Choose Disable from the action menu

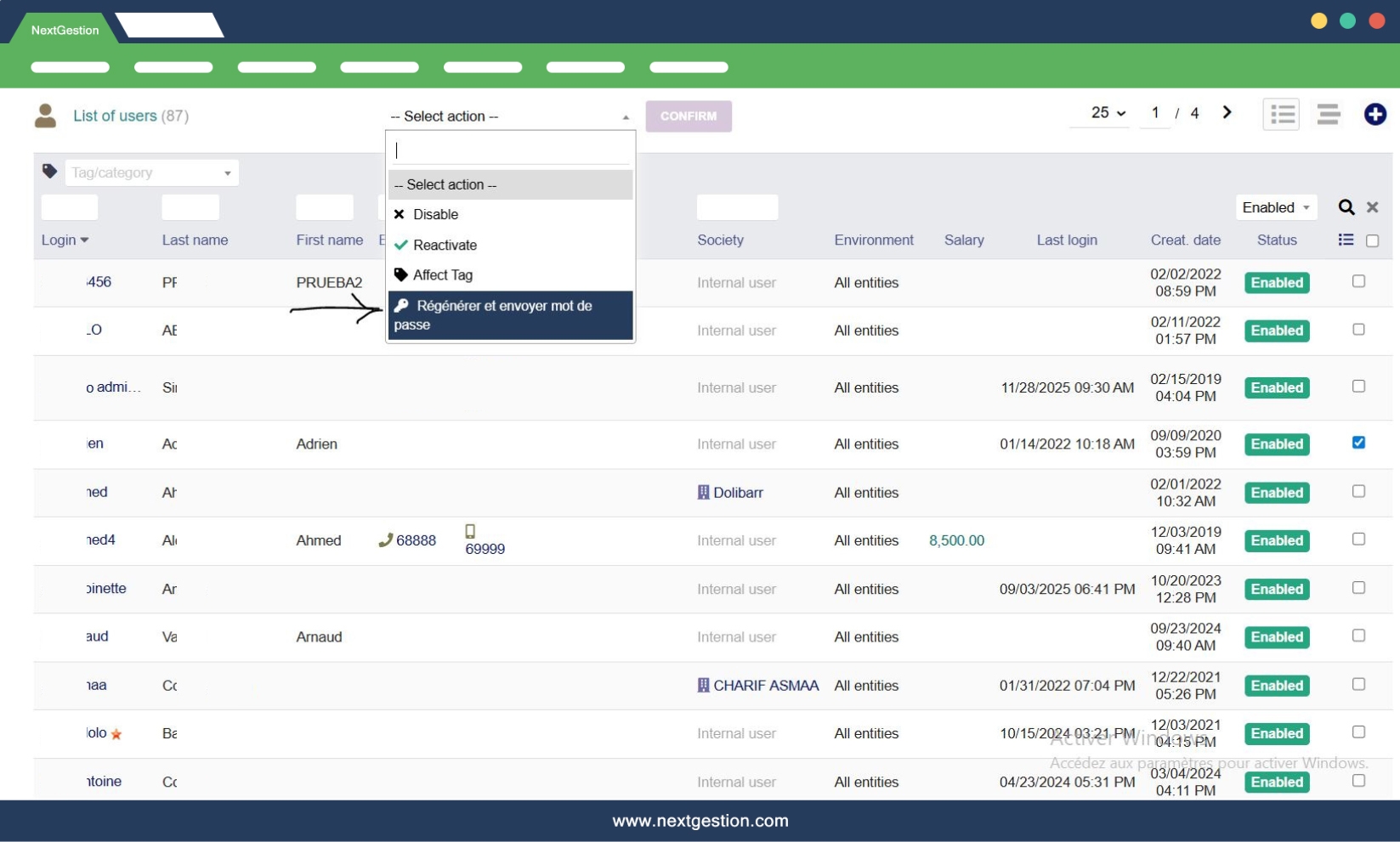435,215
